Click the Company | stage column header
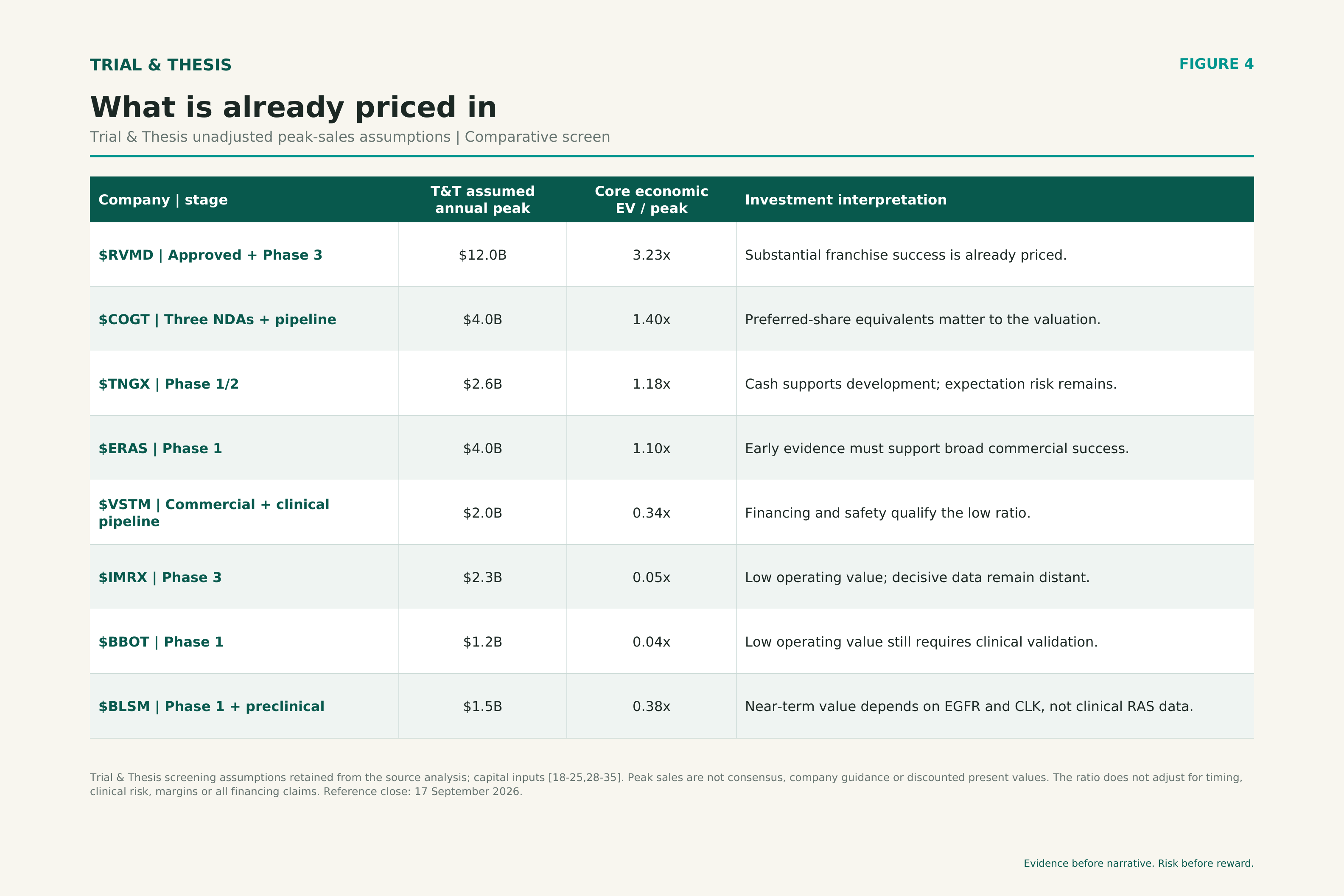1344x896 pixels. click(x=163, y=200)
